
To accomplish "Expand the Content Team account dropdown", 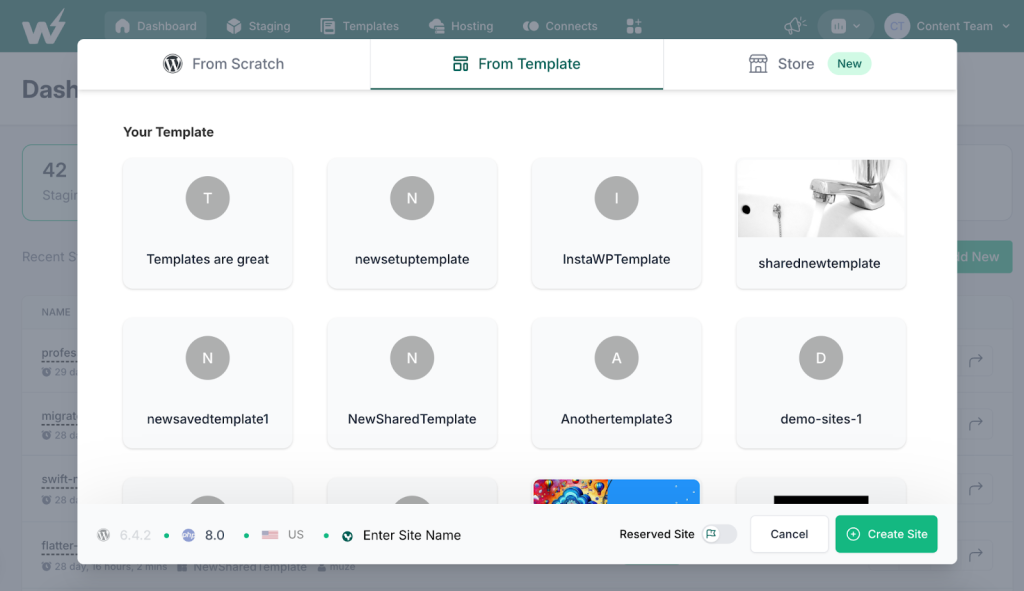I will click(x=947, y=26).
